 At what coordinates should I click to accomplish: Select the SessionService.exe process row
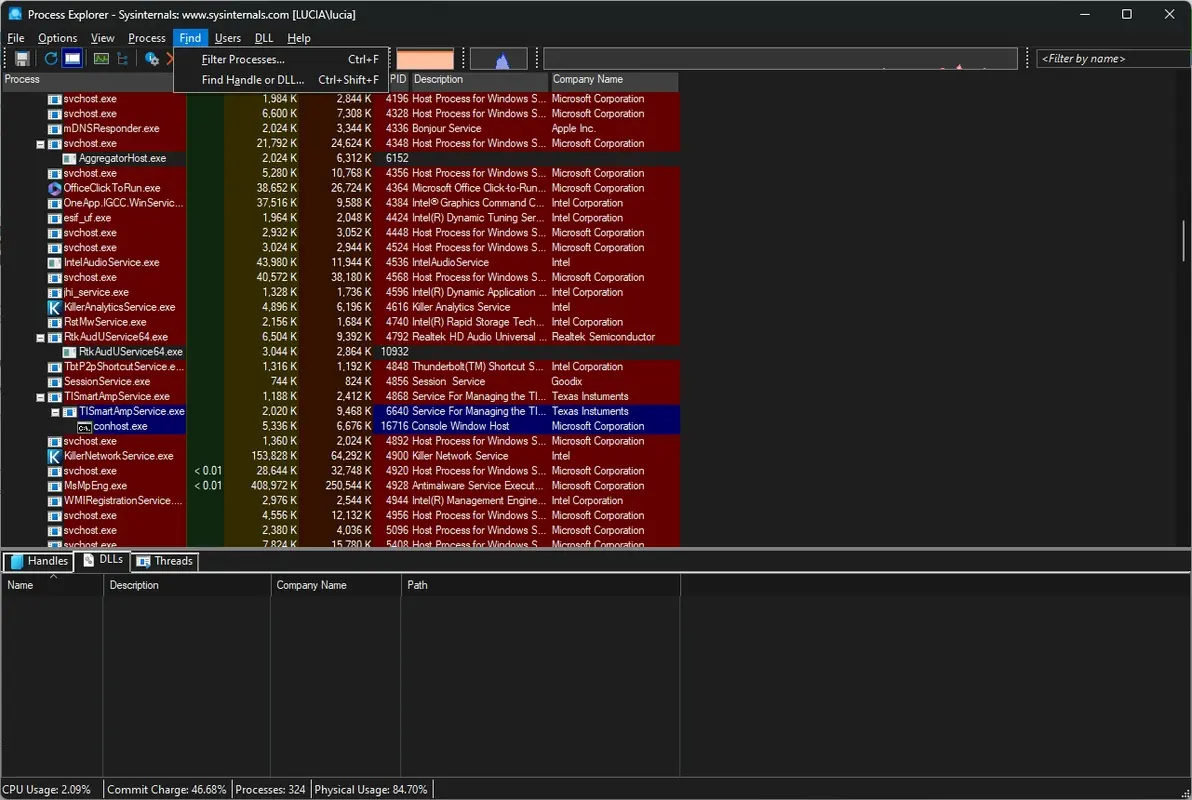pyautogui.click(x=340, y=382)
